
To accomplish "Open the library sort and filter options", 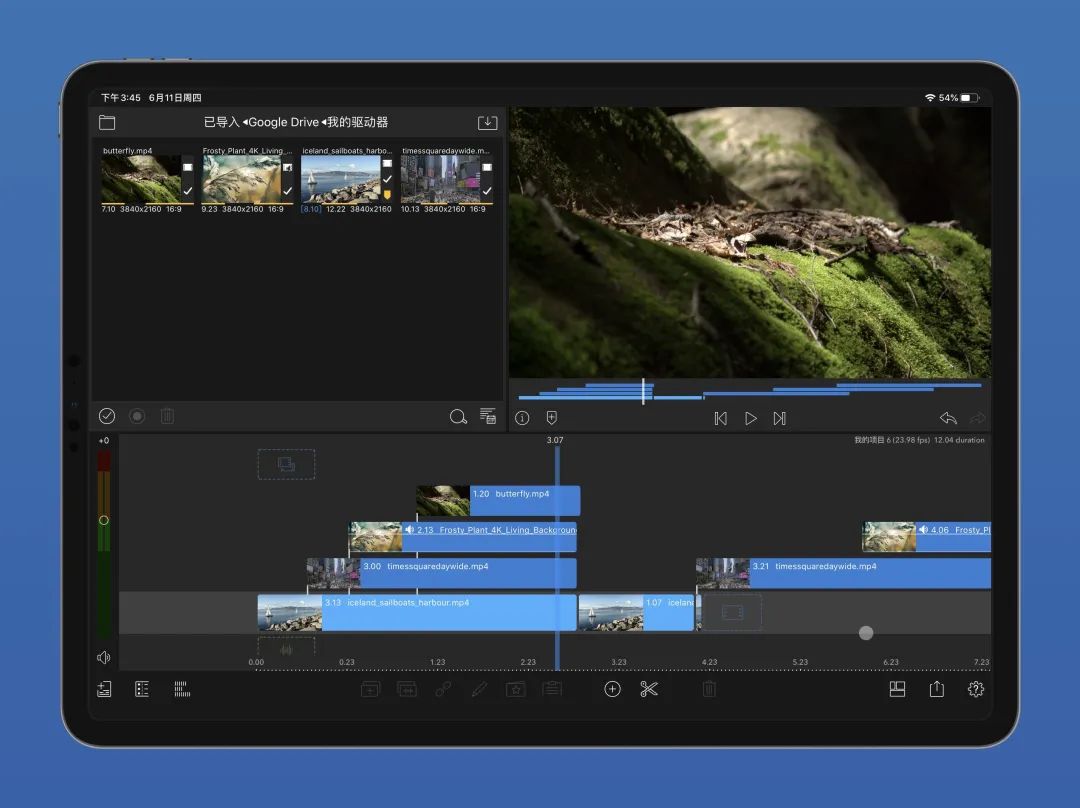I will (488, 417).
